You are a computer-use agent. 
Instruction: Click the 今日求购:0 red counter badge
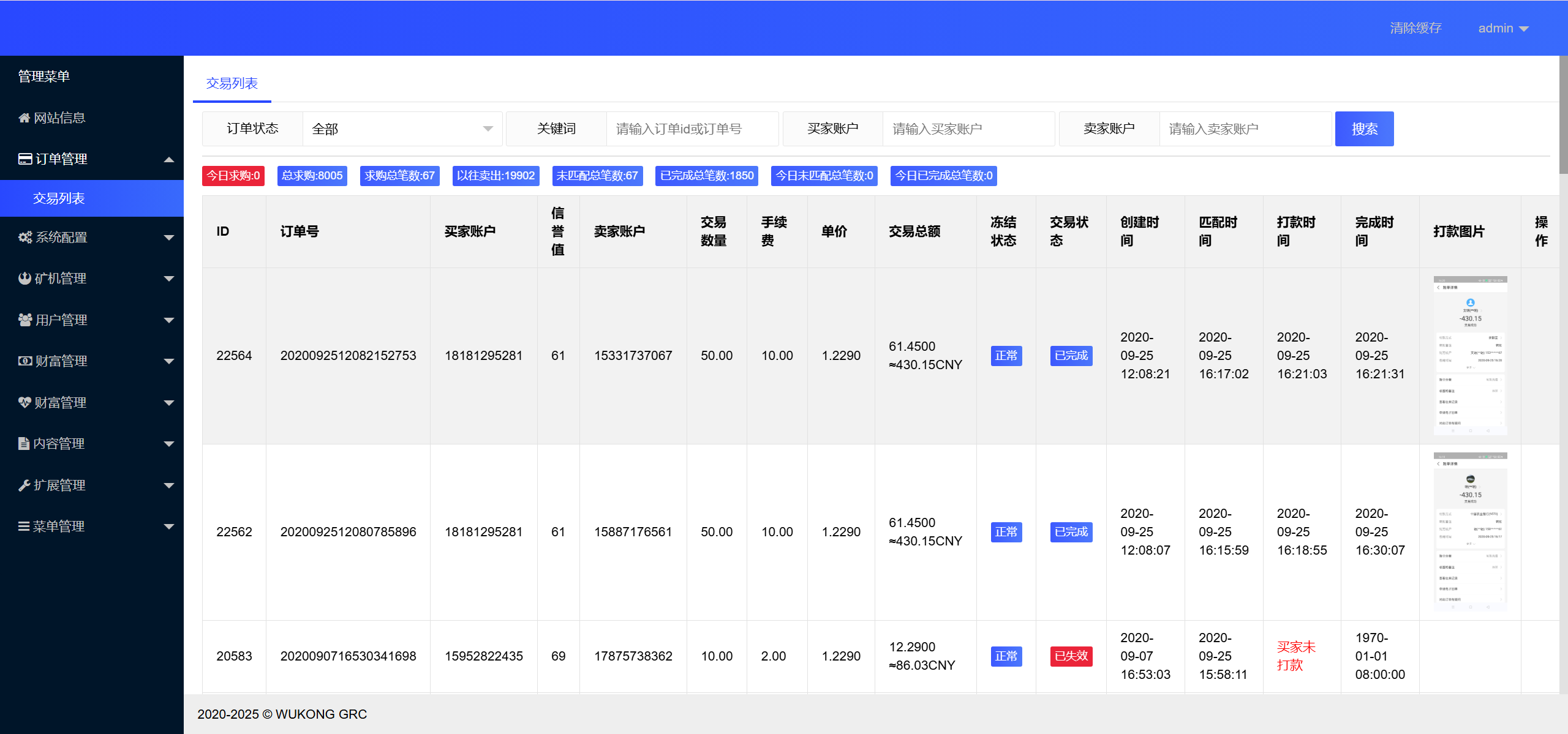233,176
